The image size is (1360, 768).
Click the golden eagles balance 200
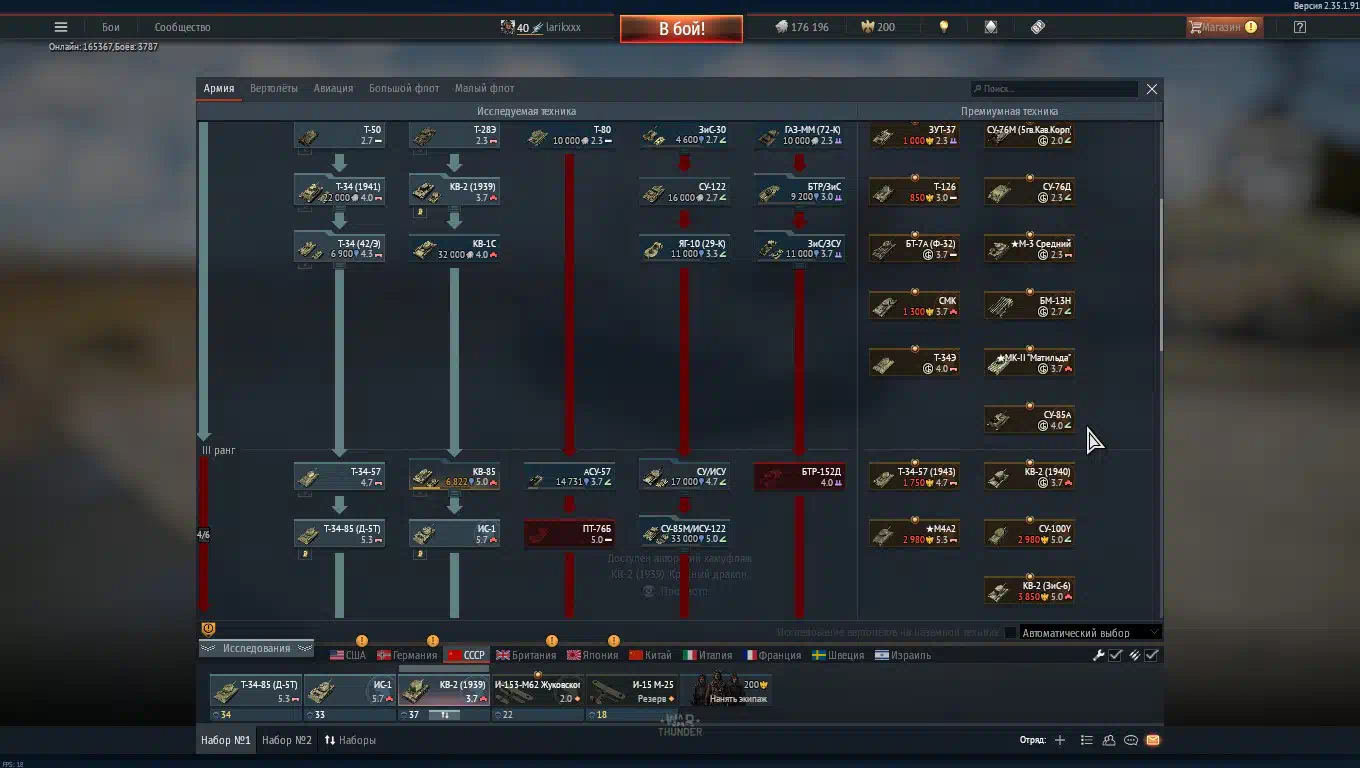coord(877,27)
